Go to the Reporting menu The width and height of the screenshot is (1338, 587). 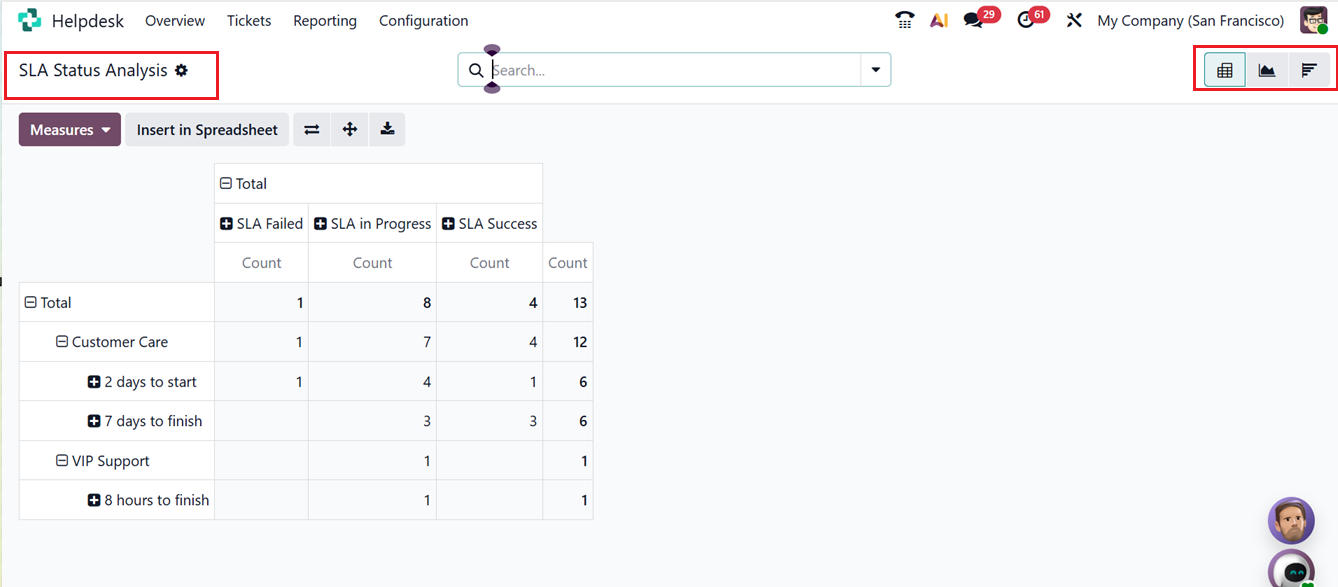point(324,20)
